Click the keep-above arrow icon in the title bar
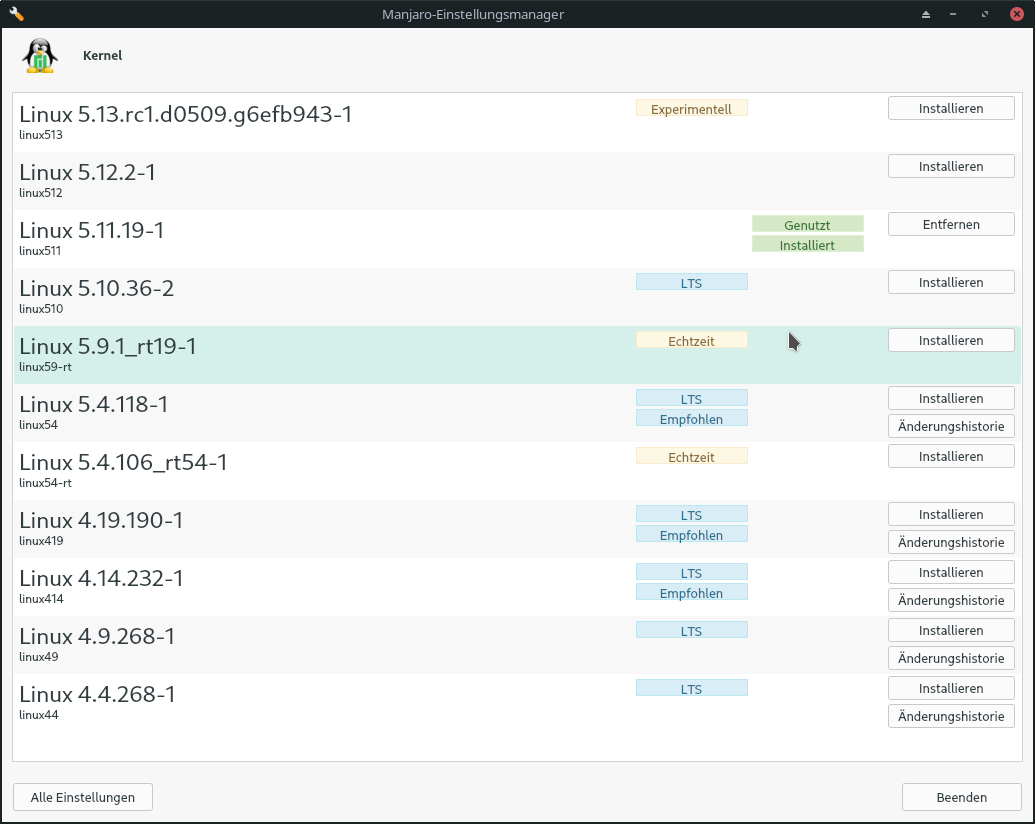The height and width of the screenshot is (824, 1035). tap(925, 14)
